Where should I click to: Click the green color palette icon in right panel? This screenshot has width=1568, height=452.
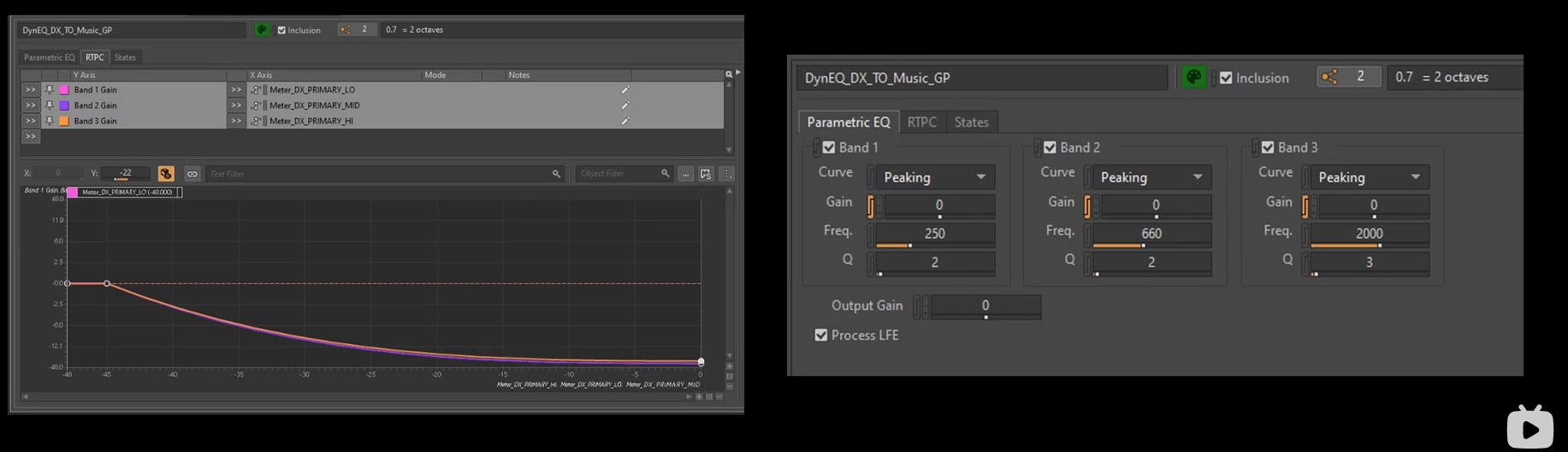1192,78
